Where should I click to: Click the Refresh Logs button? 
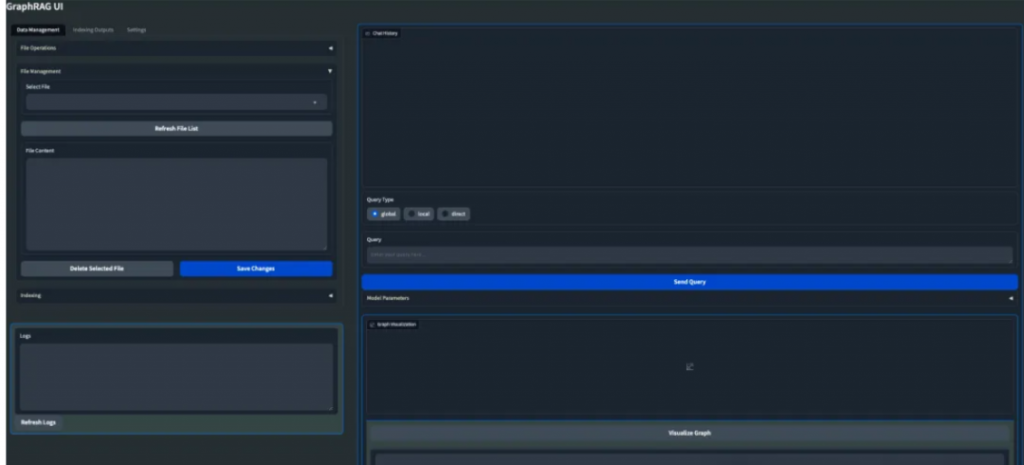pyautogui.click(x=39, y=423)
